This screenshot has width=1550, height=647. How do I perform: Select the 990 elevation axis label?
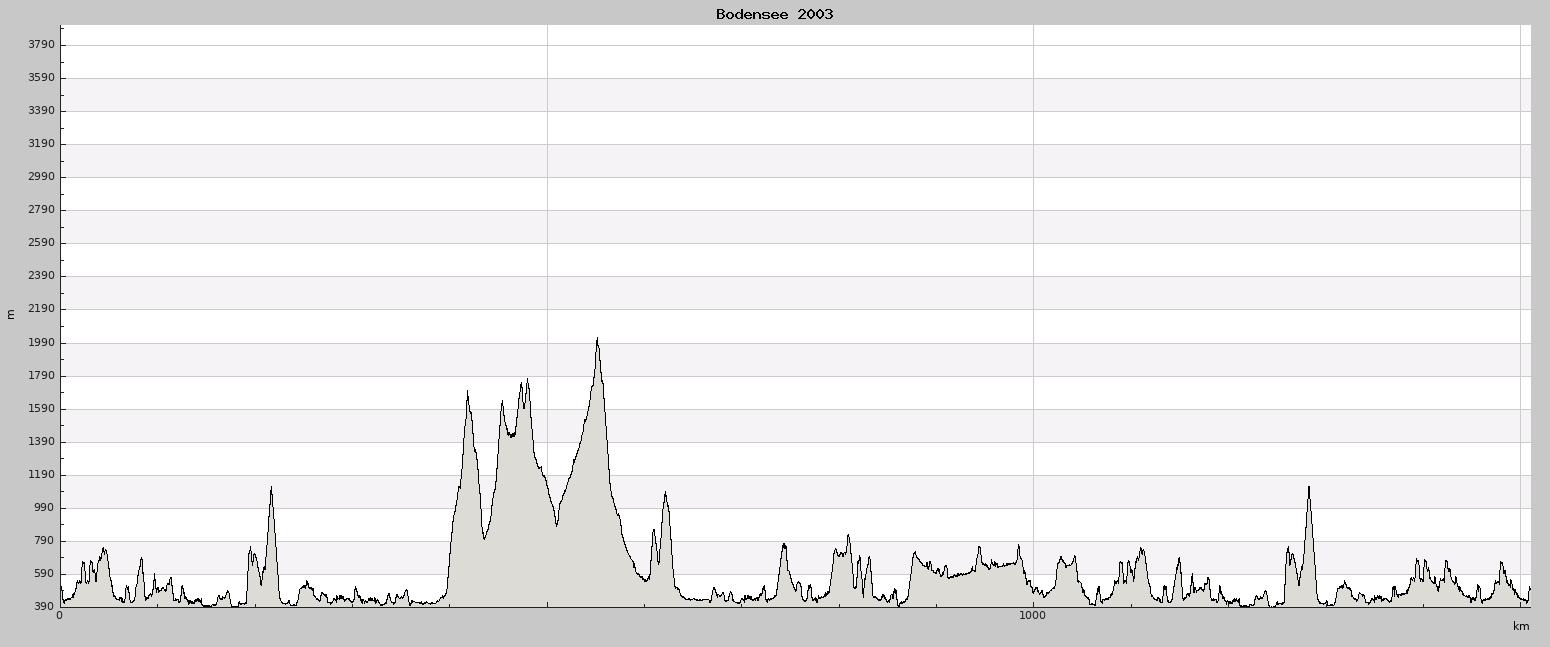click(44, 508)
